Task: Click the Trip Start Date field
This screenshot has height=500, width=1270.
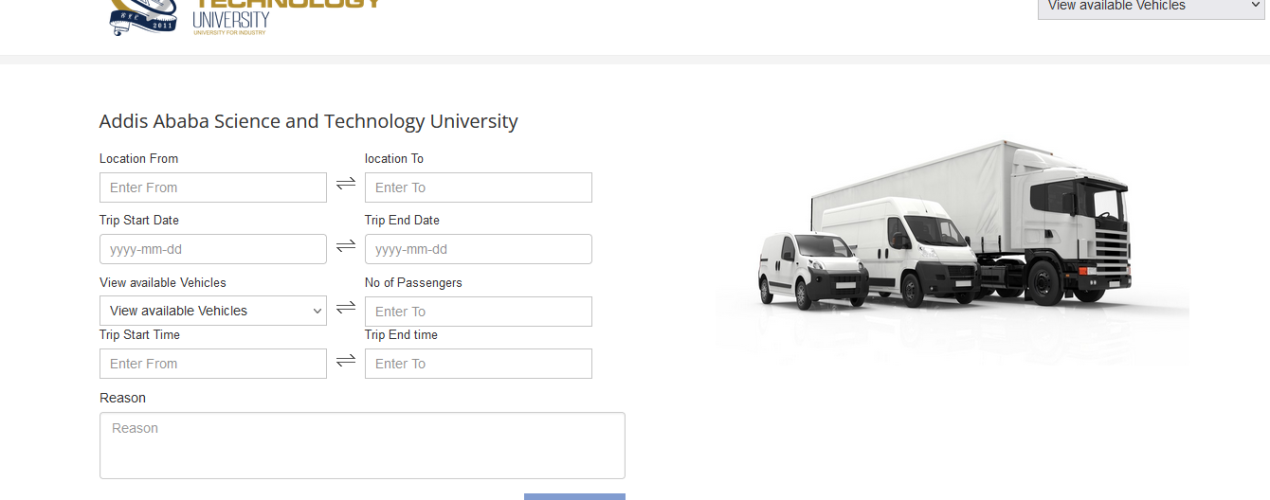Action: point(213,249)
